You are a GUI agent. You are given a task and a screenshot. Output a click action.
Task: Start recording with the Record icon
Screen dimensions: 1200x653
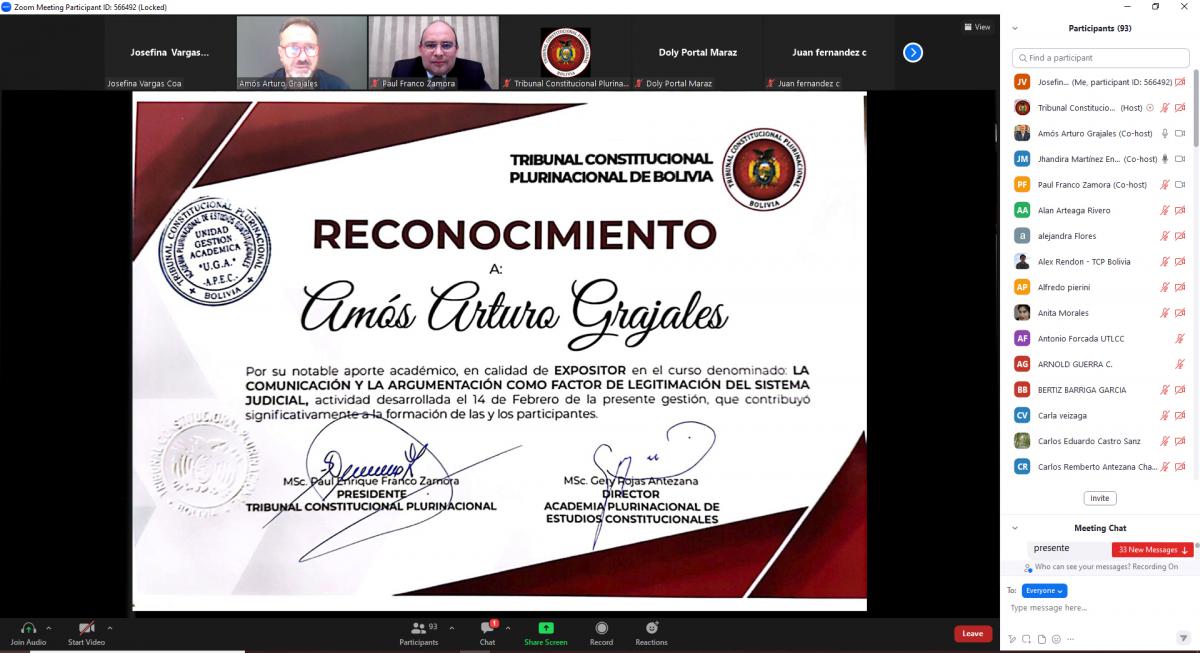(x=601, y=628)
